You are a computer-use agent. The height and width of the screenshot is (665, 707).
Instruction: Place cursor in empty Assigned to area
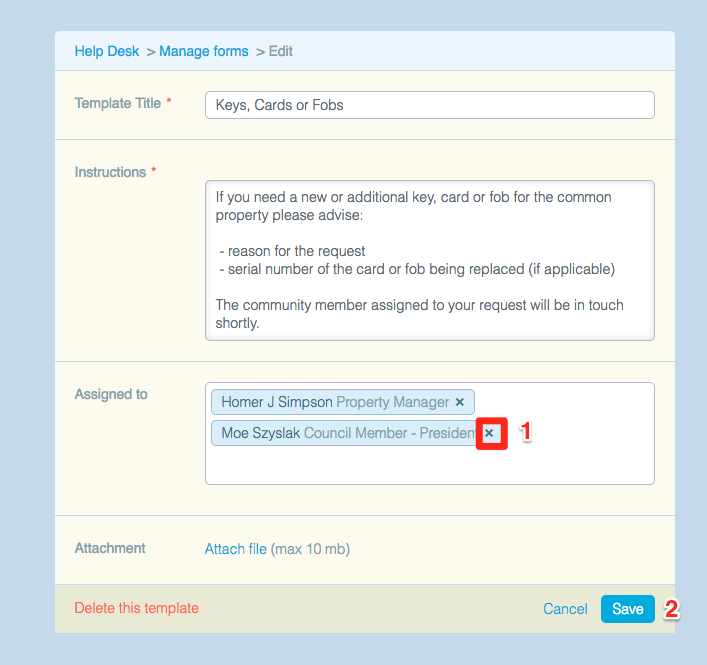click(430, 467)
